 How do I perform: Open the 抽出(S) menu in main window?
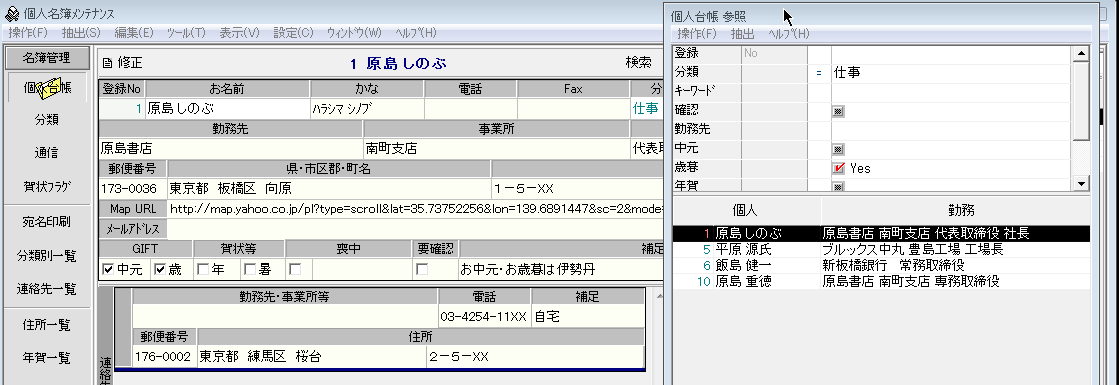(x=81, y=33)
